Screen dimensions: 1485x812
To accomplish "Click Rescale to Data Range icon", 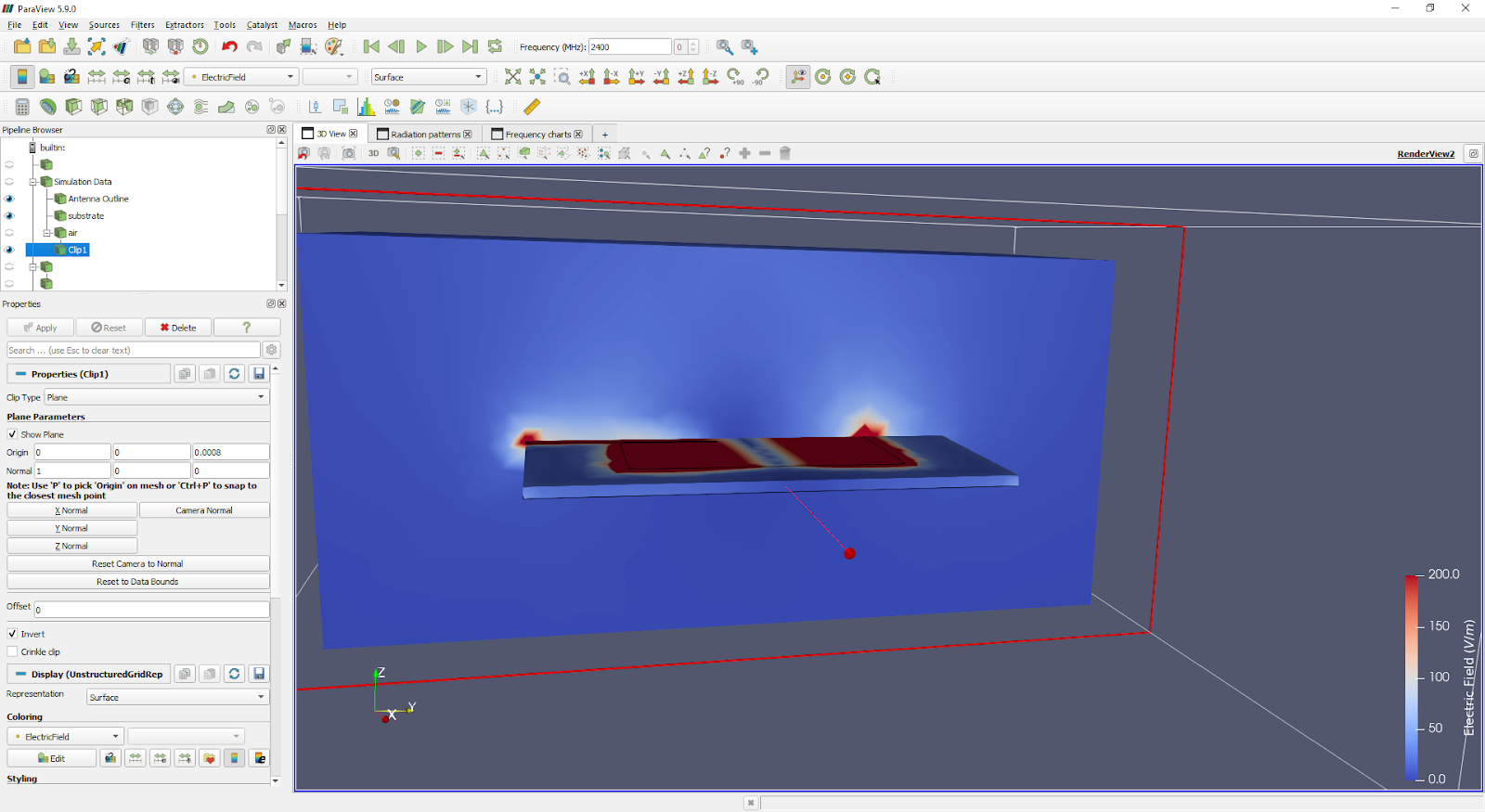I will pyautogui.click(x=97, y=77).
